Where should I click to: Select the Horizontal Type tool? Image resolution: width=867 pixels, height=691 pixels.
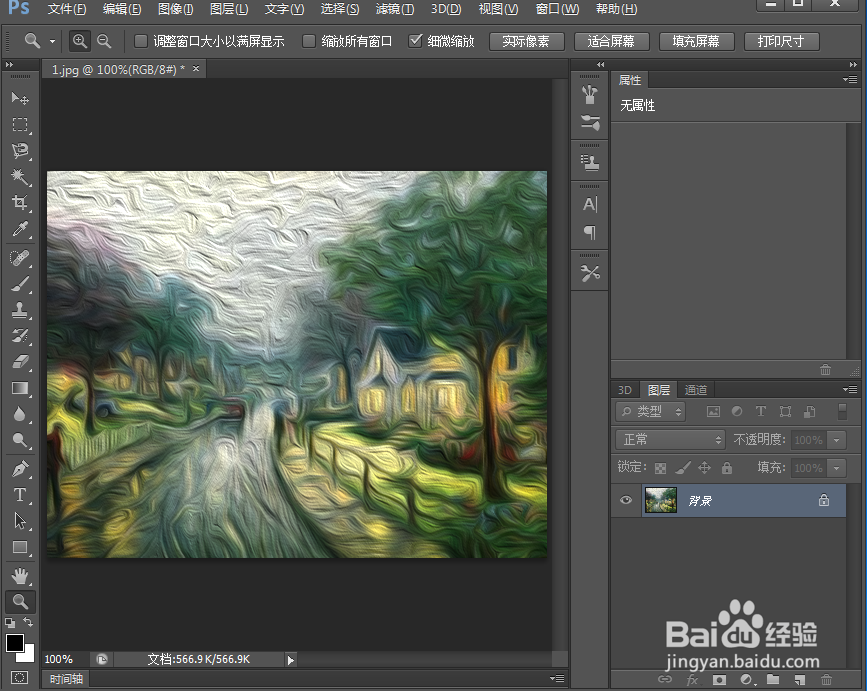pyautogui.click(x=20, y=495)
